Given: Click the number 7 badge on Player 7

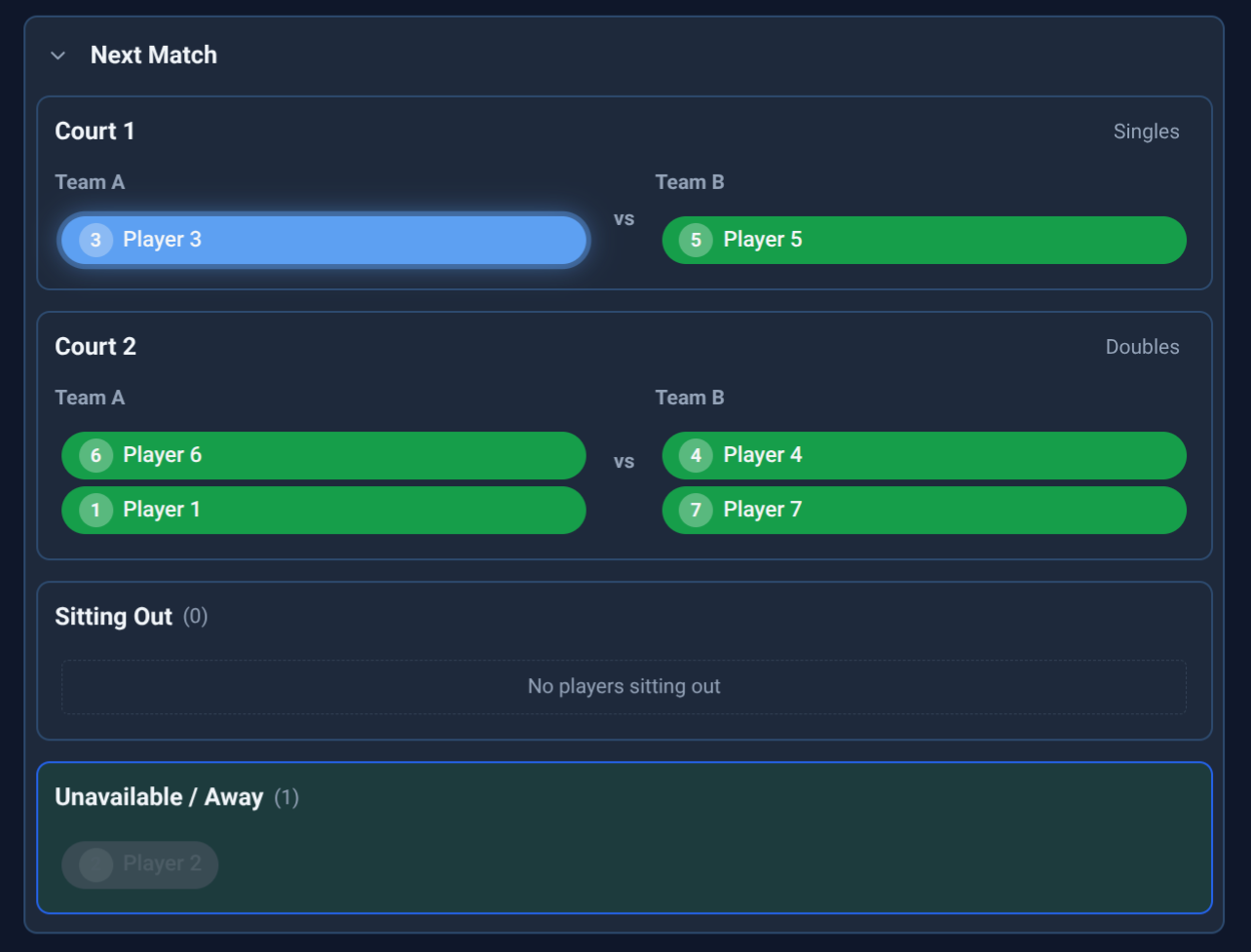Looking at the screenshot, I should click(x=694, y=510).
